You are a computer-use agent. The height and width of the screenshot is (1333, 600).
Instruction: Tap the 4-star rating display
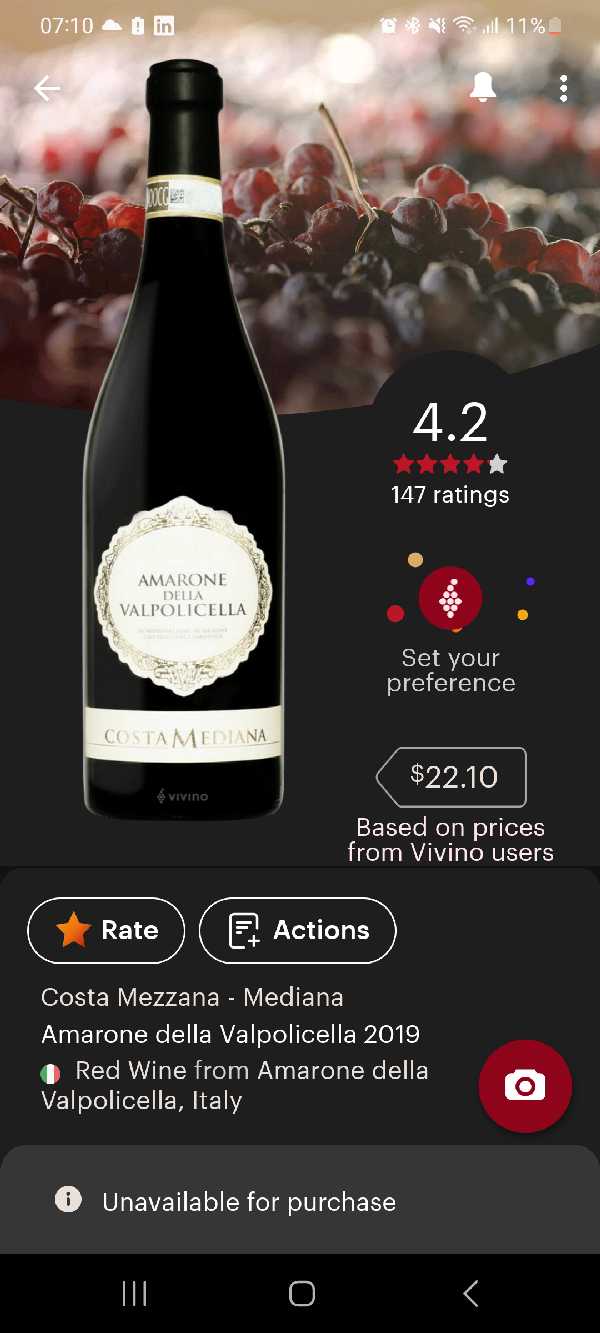(450, 463)
